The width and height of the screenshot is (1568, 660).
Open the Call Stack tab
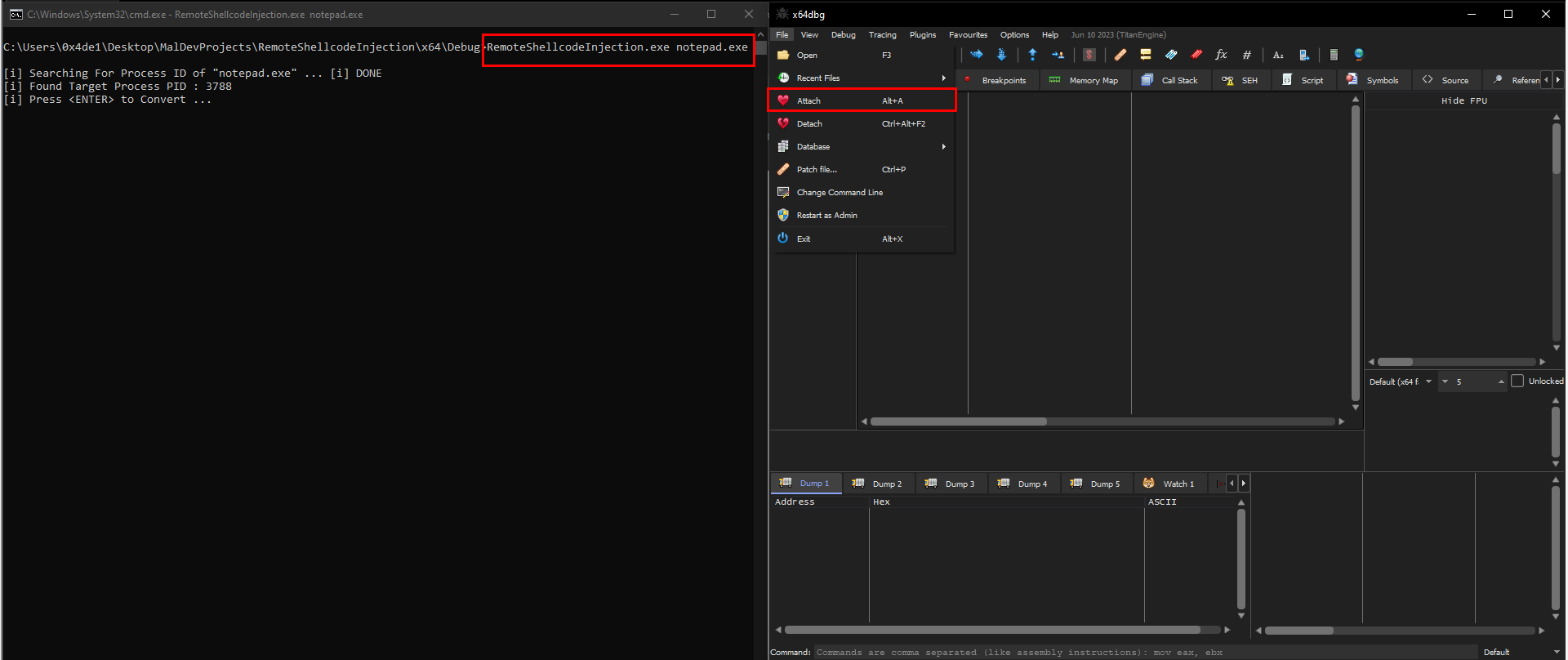click(x=1169, y=80)
